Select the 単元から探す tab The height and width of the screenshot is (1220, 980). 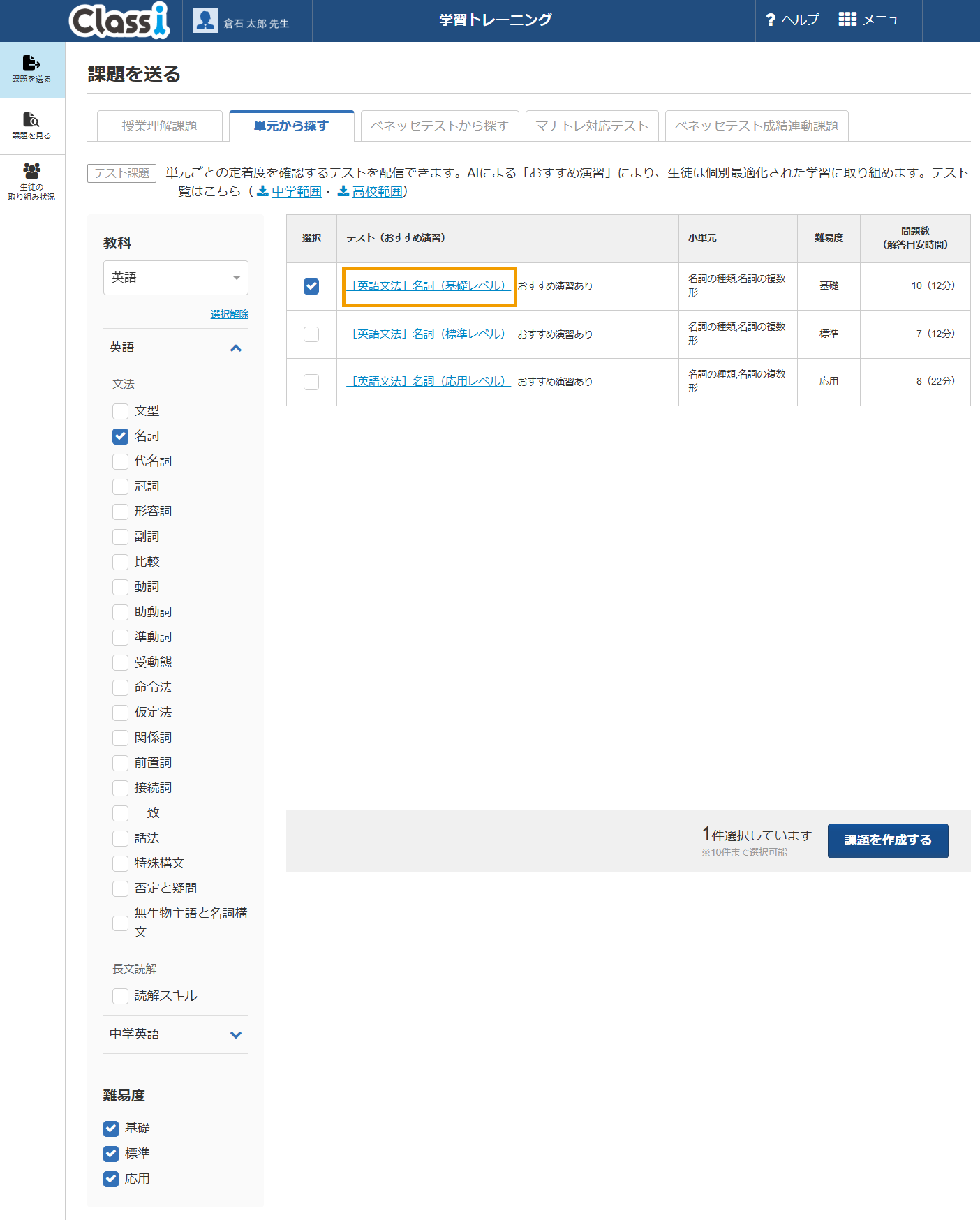click(291, 126)
